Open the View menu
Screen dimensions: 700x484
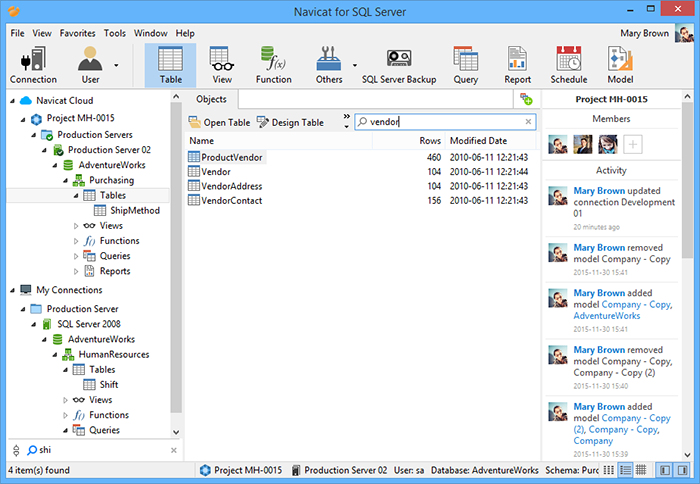[x=42, y=33]
